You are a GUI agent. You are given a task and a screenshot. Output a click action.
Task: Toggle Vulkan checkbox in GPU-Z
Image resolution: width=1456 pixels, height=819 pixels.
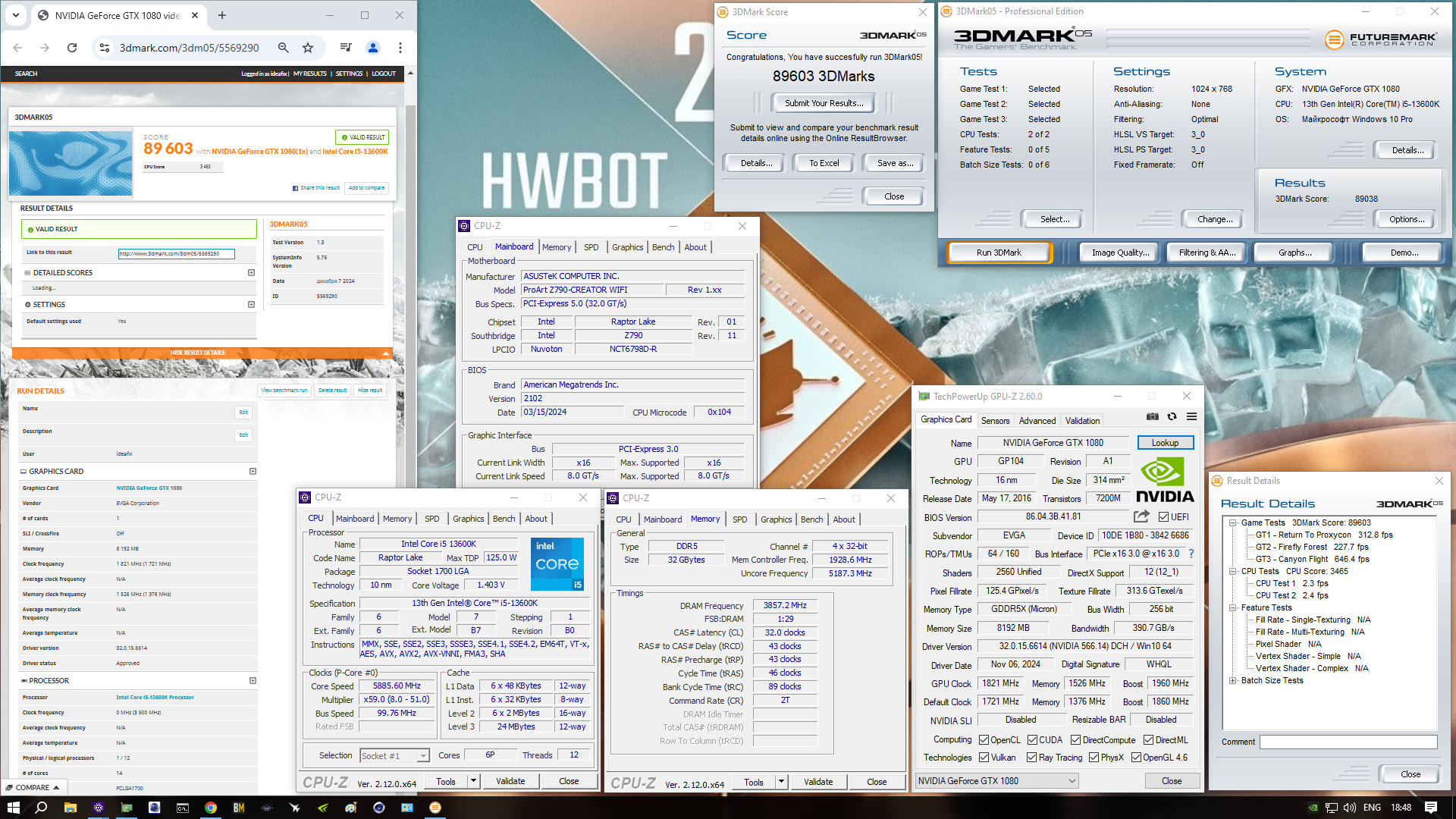point(984,758)
